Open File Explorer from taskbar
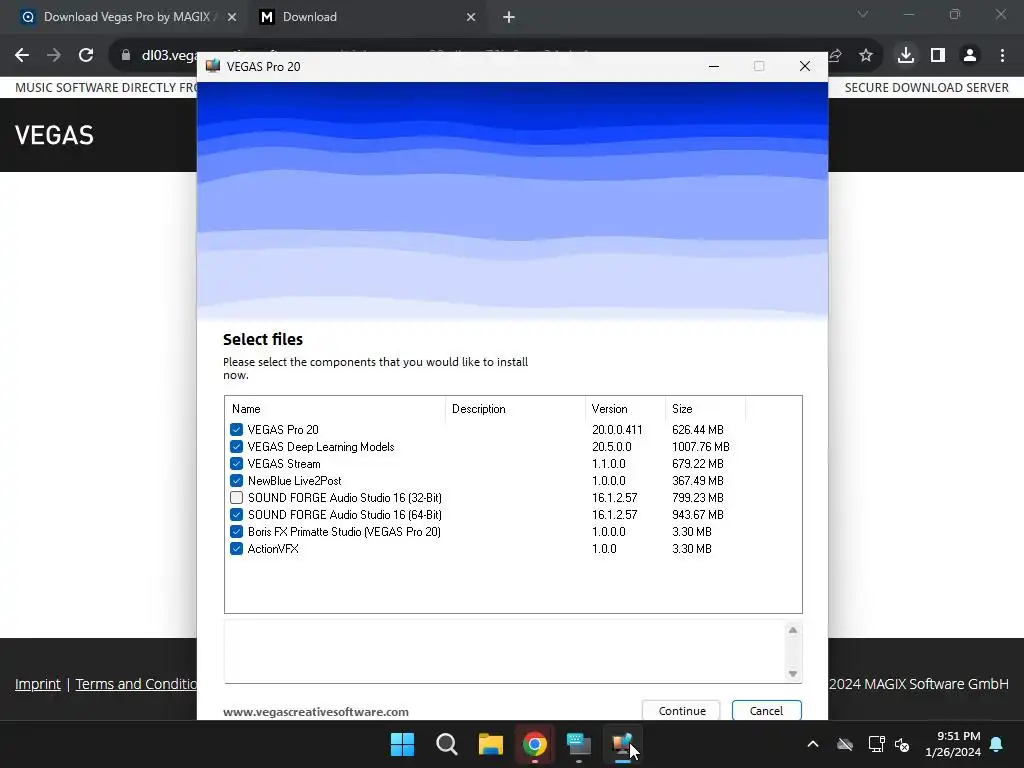 (x=490, y=744)
